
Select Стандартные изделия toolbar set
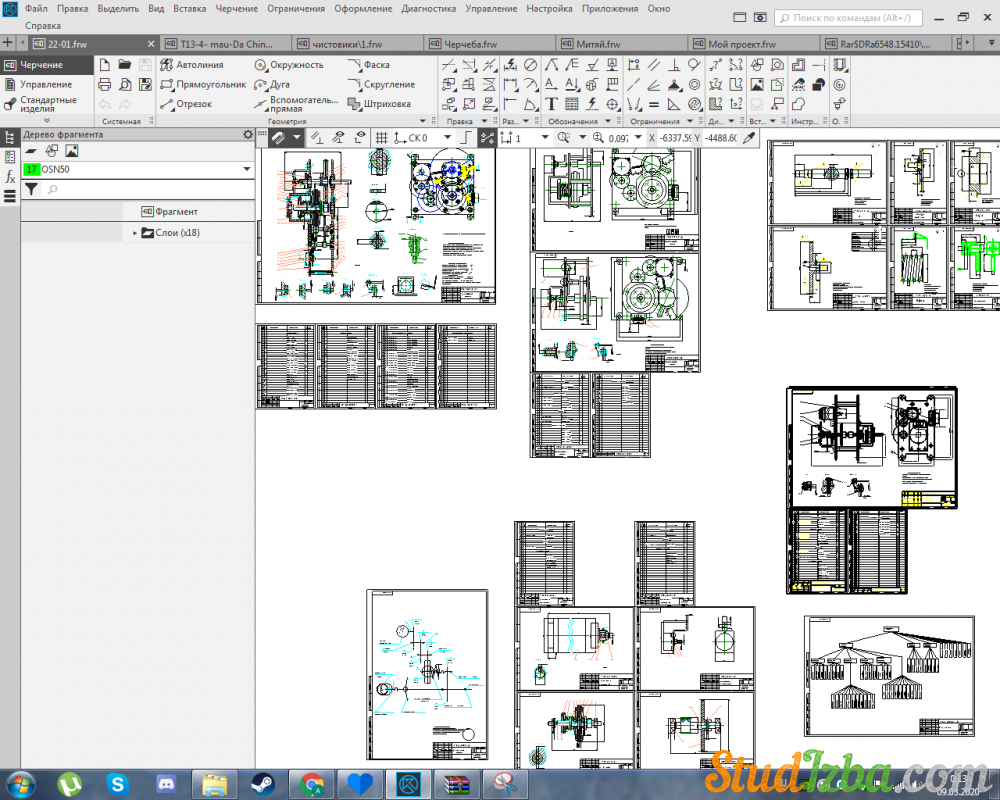[x=47, y=104]
